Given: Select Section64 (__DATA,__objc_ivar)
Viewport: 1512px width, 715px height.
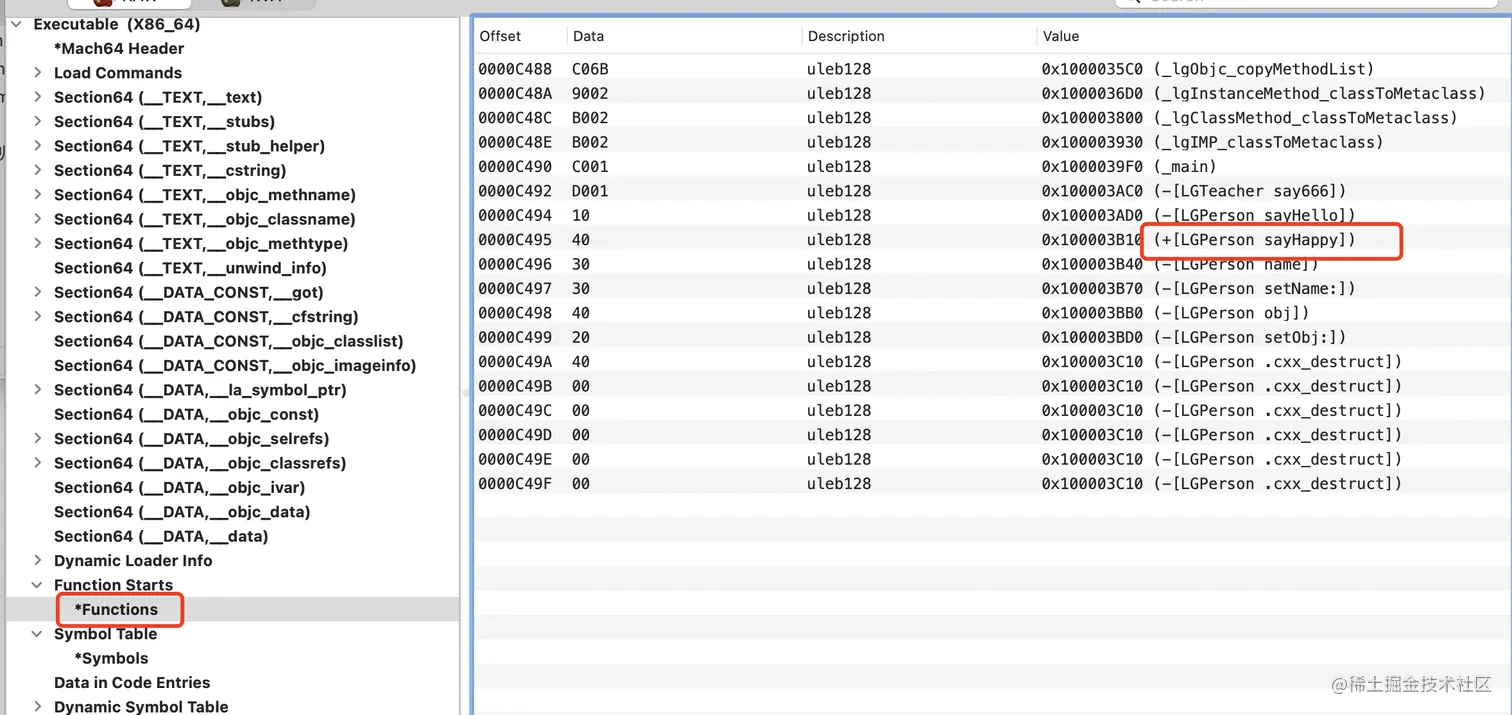Looking at the screenshot, I should tap(179, 487).
